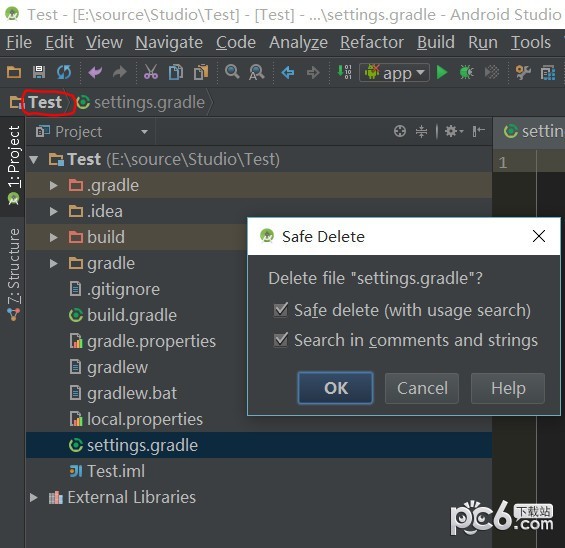Hide the Project tool window icon
The height and width of the screenshot is (548, 565).
(479, 131)
